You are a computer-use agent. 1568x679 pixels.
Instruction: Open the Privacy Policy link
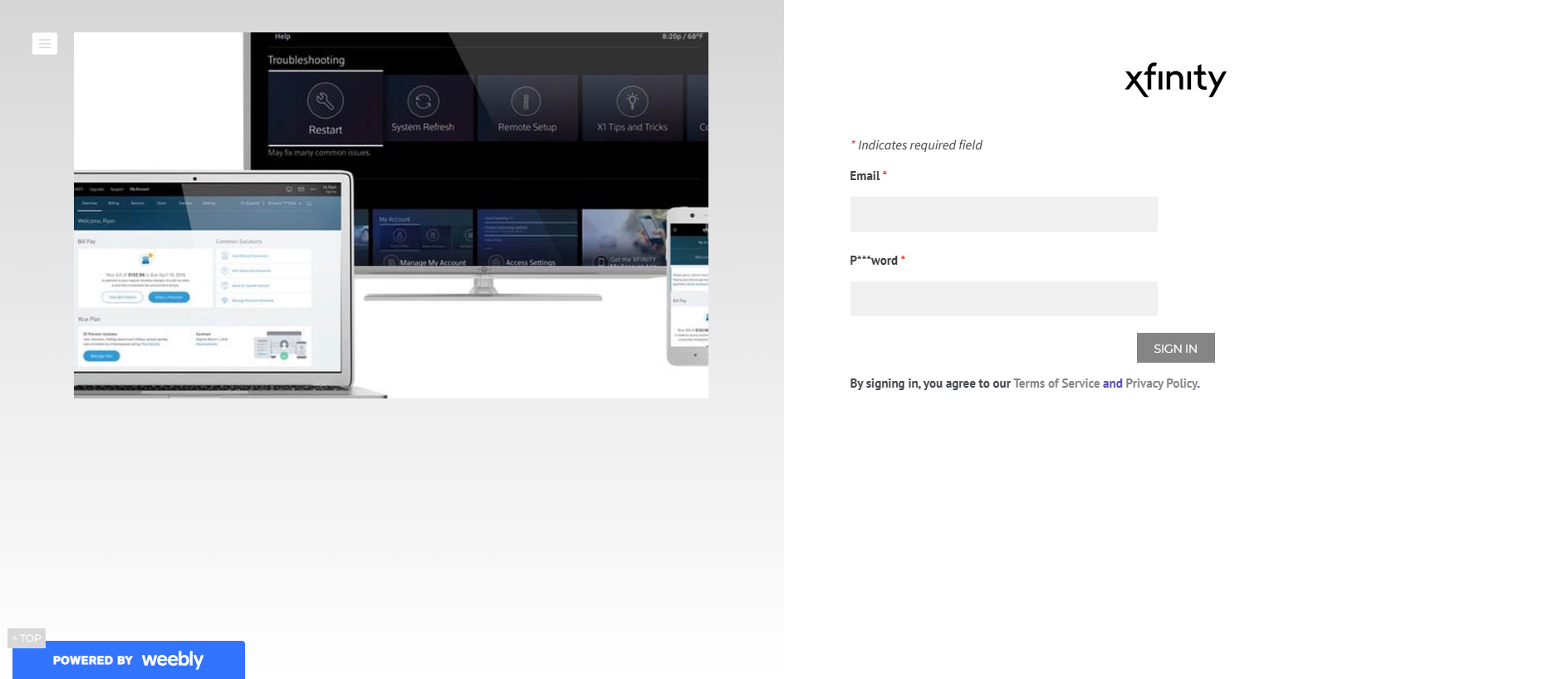click(1161, 383)
